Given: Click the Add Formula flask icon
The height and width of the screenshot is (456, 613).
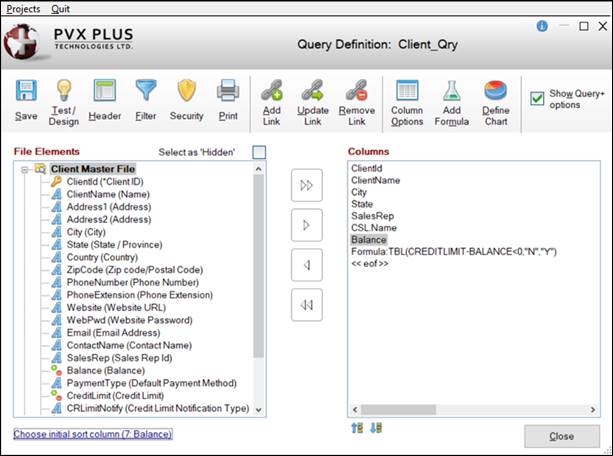Looking at the screenshot, I should (x=452, y=90).
